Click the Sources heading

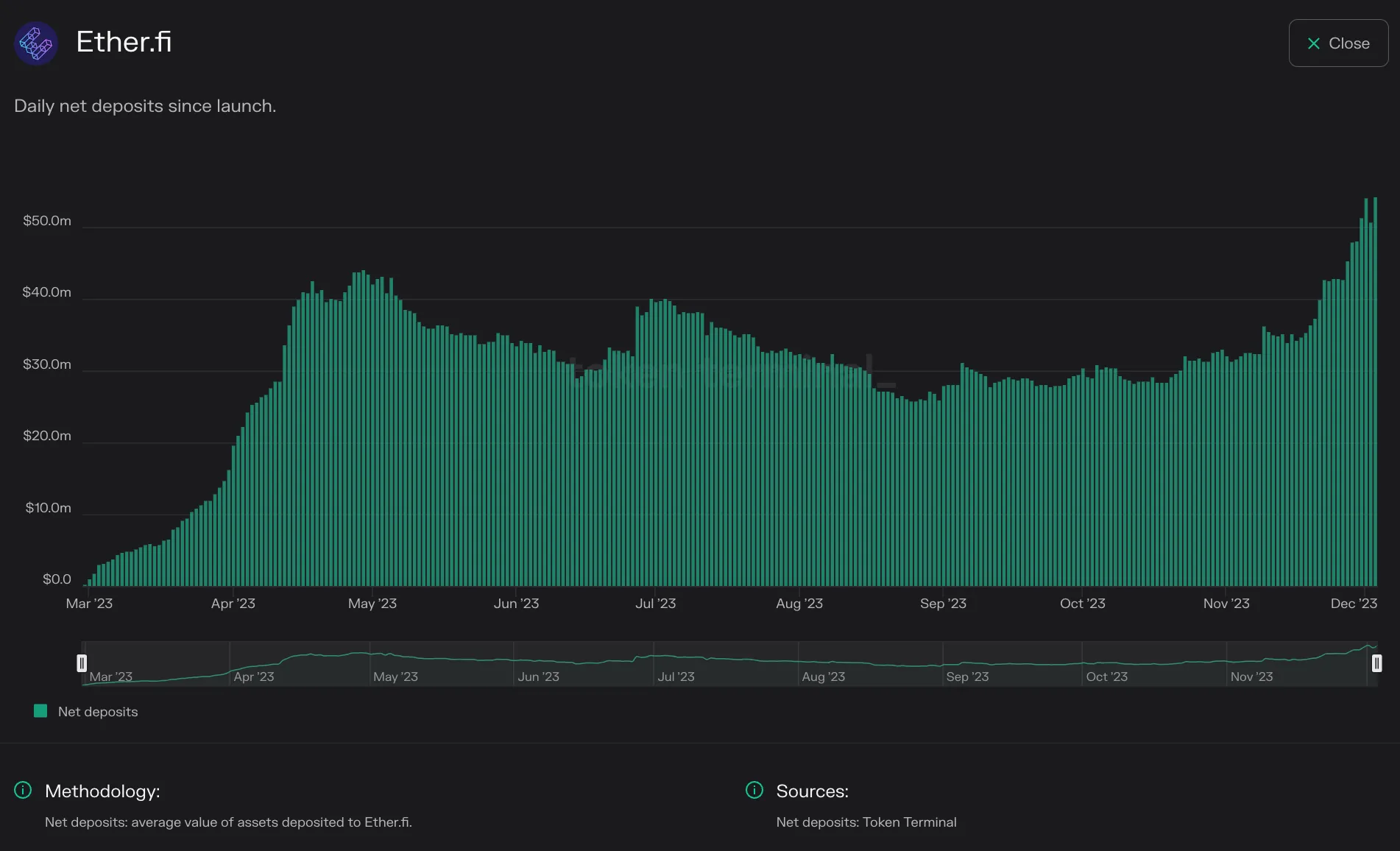[x=813, y=791]
